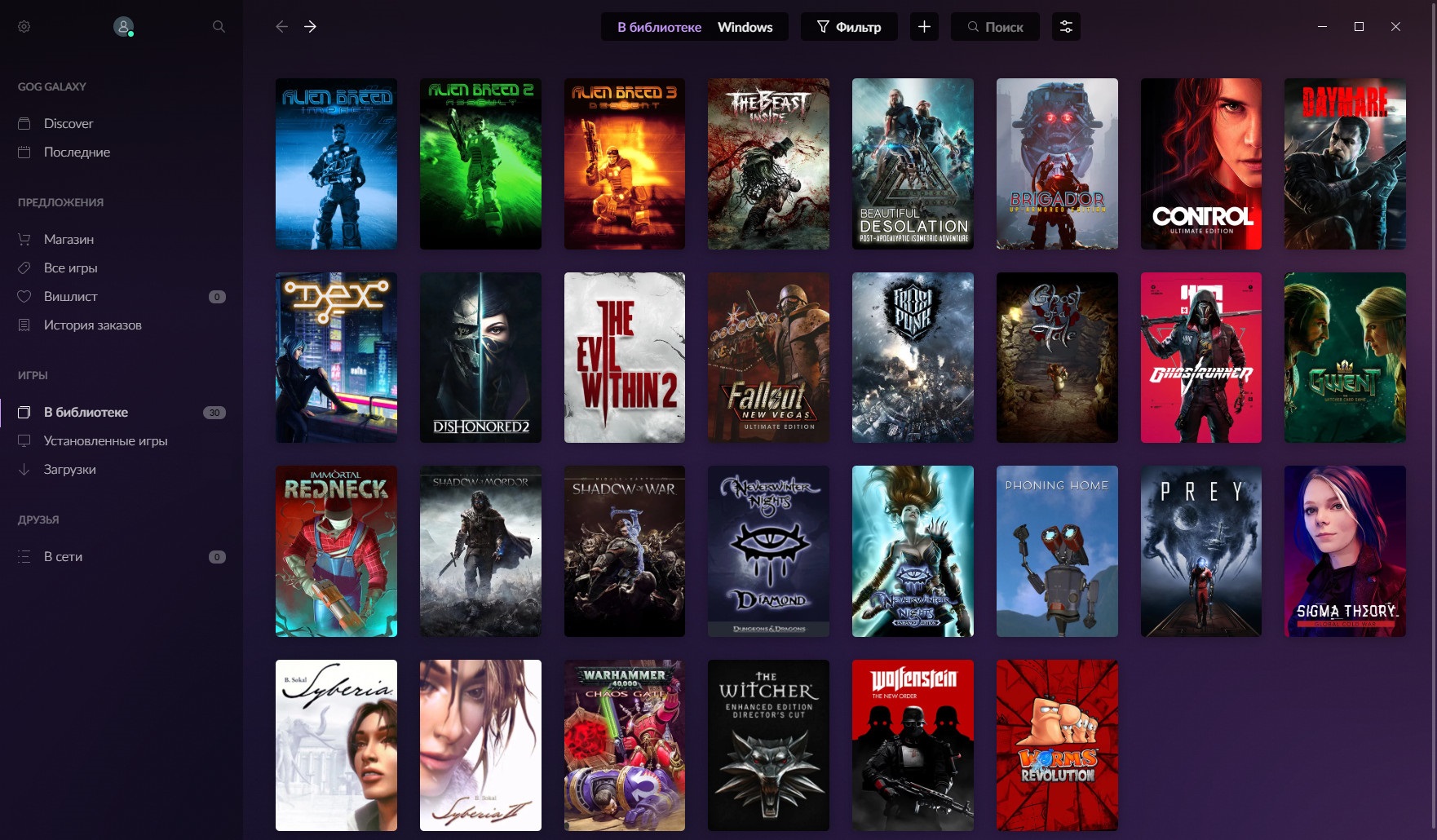Image resolution: width=1437 pixels, height=840 pixels.
Task: Open the Фильтр filter dropdown
Action: 849,27
